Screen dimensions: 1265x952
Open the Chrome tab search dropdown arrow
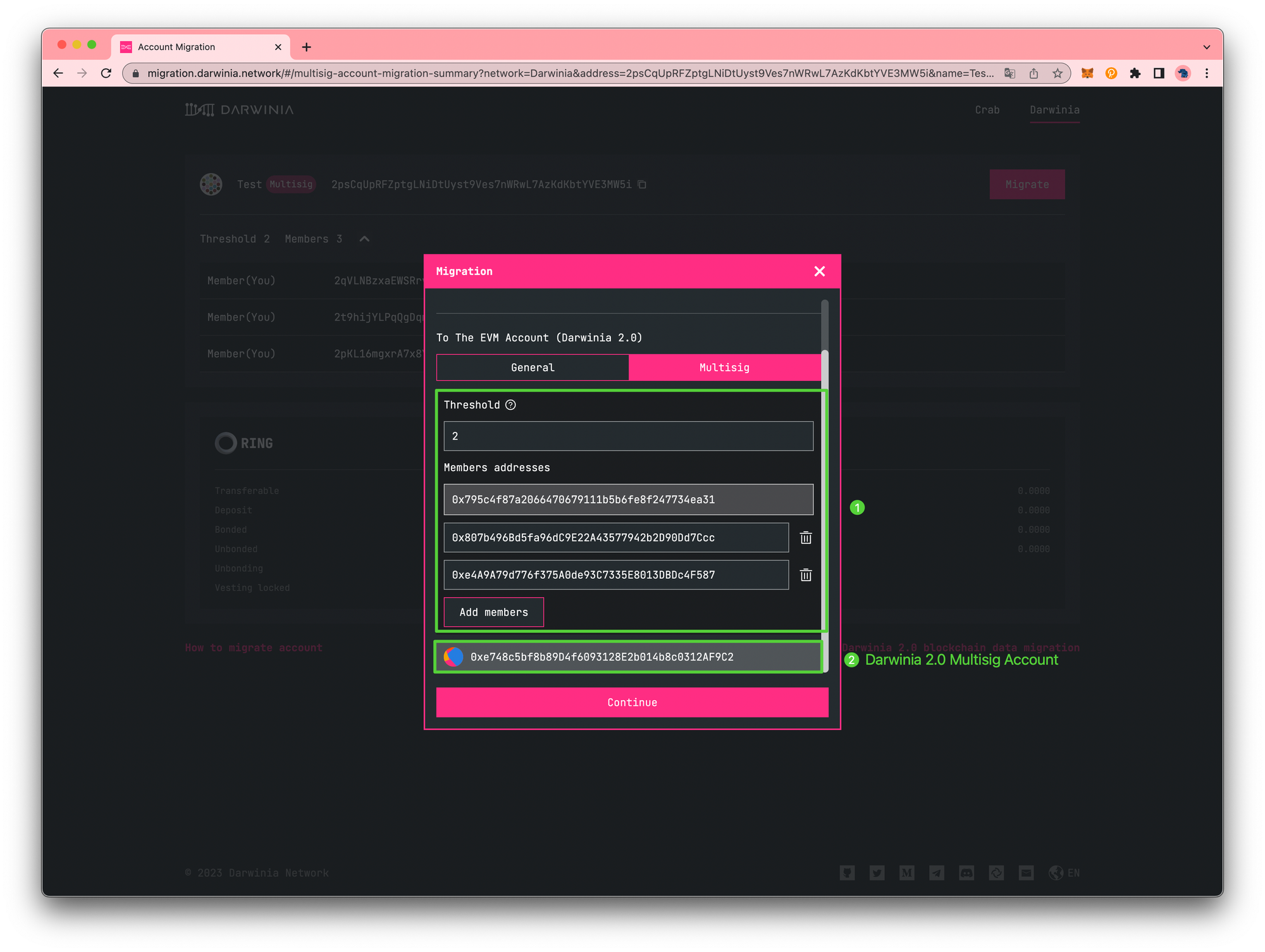coord(1206,47)
